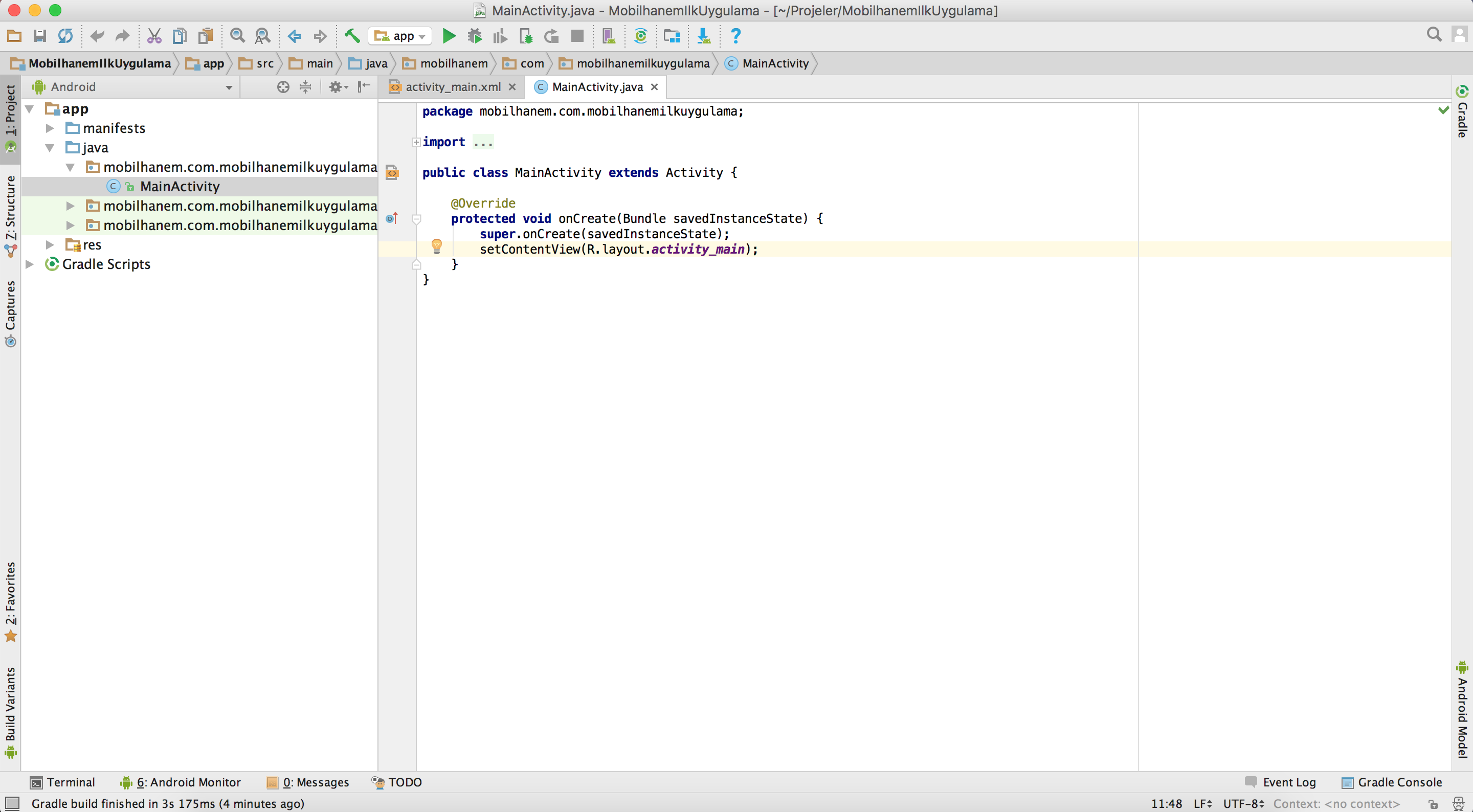Select MainActivity in the project tree
This screenshot has width=1473, height=812.
click(180, 187)
